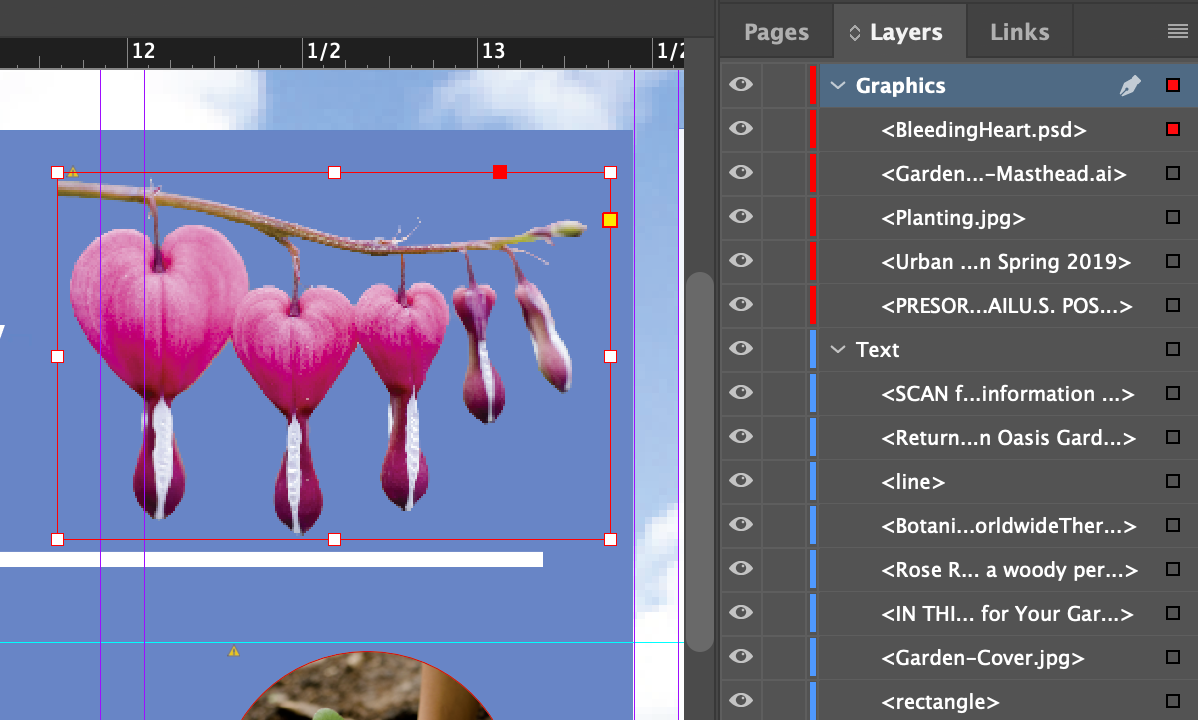The image size is (1198, 720).
Task: Toggle eye for Rose R... a woody per item
Action: point(740,569)
